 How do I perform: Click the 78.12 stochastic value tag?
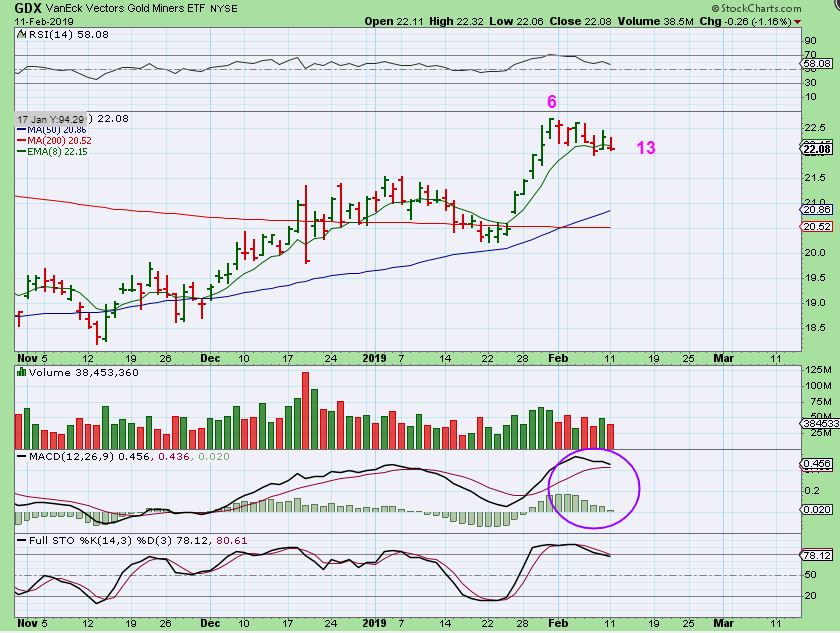click(817, 555)
